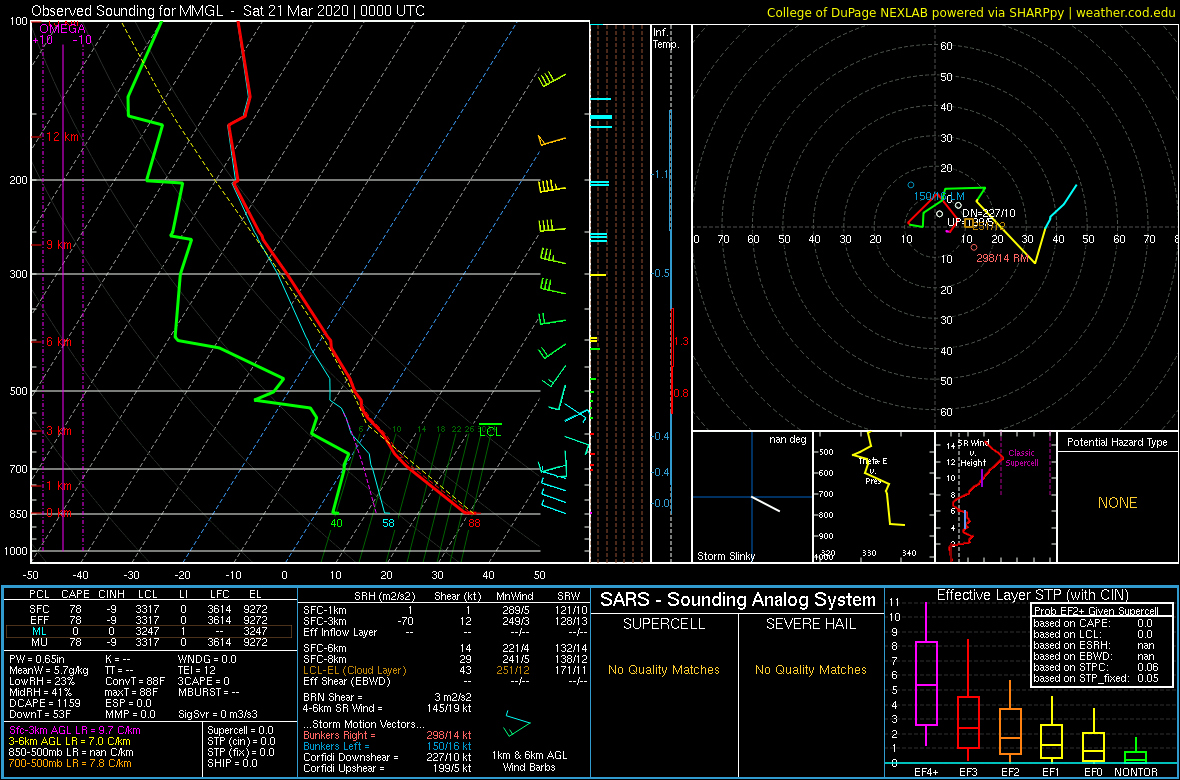Click '700-500mb LR = 7.8 C/km'
Image resolution: width=1180 pixels, height=780 pixels.
tap(71, 763)
